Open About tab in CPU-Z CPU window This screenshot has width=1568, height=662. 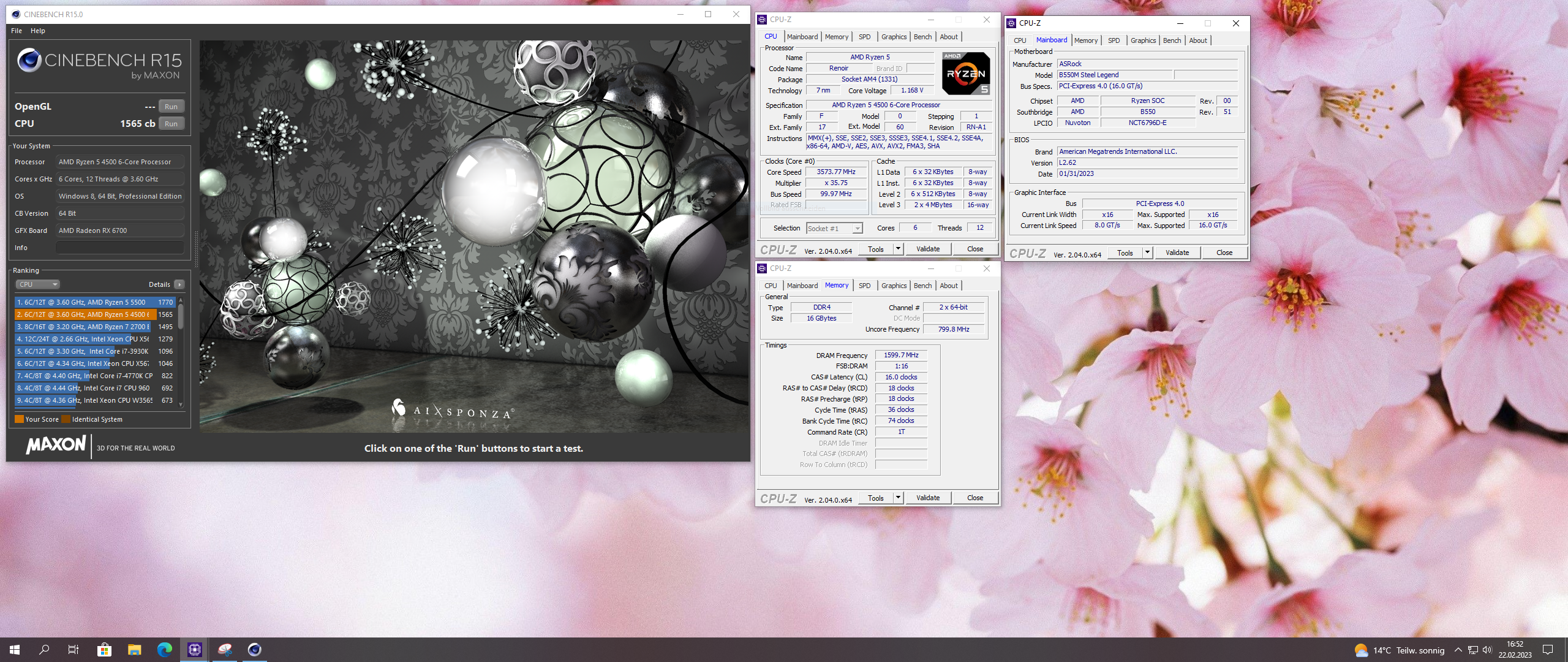(949, 37)
